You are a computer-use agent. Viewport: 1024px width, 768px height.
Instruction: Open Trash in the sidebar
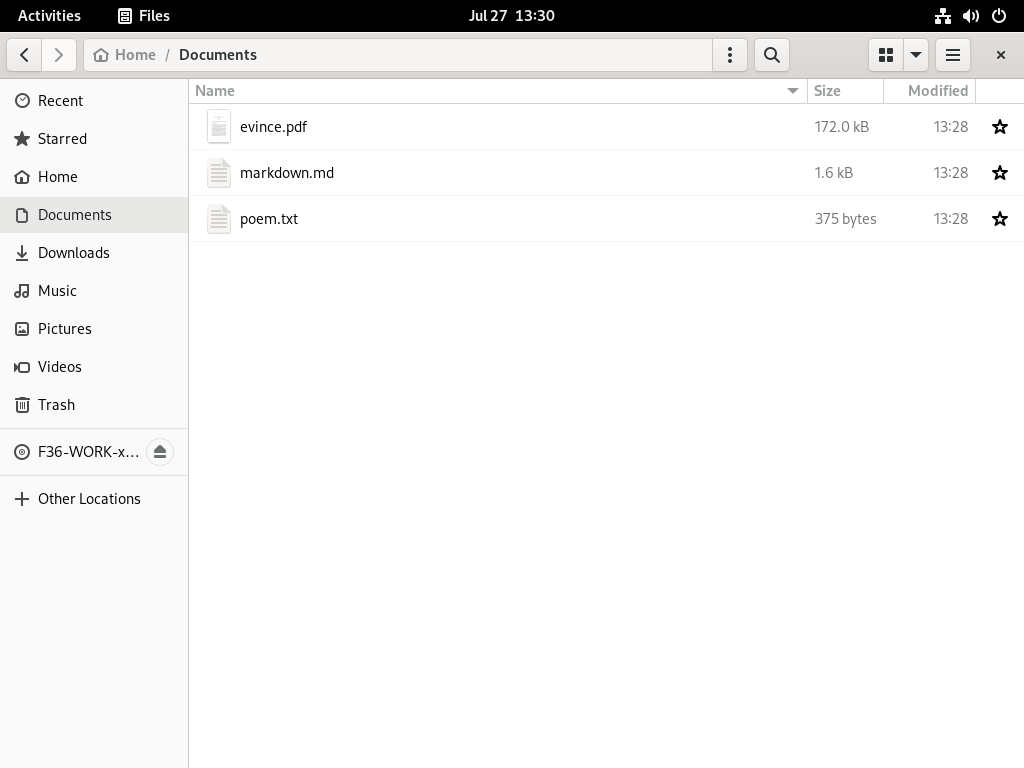click(x=94, y=405)
